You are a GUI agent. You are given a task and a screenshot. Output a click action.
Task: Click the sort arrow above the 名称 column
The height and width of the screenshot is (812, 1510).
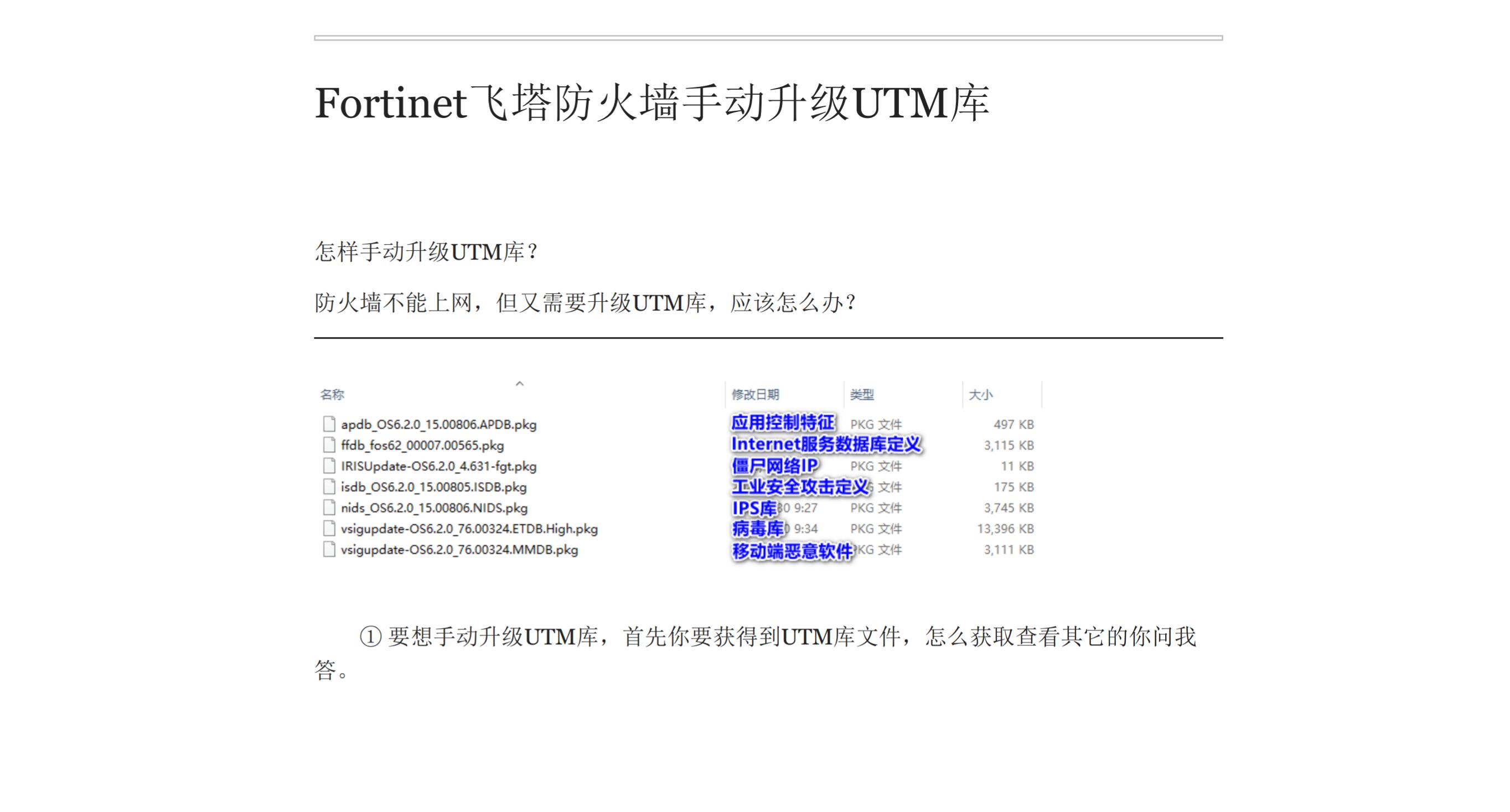(519, 384)
